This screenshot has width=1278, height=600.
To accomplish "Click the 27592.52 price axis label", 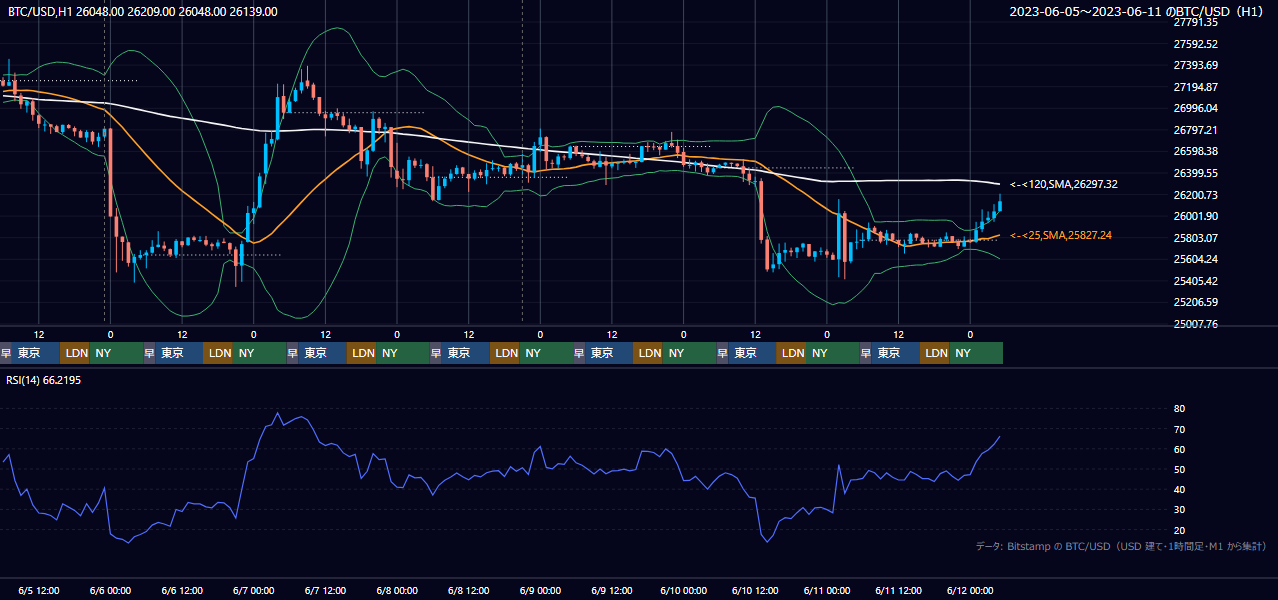I will pos(1195,44).
